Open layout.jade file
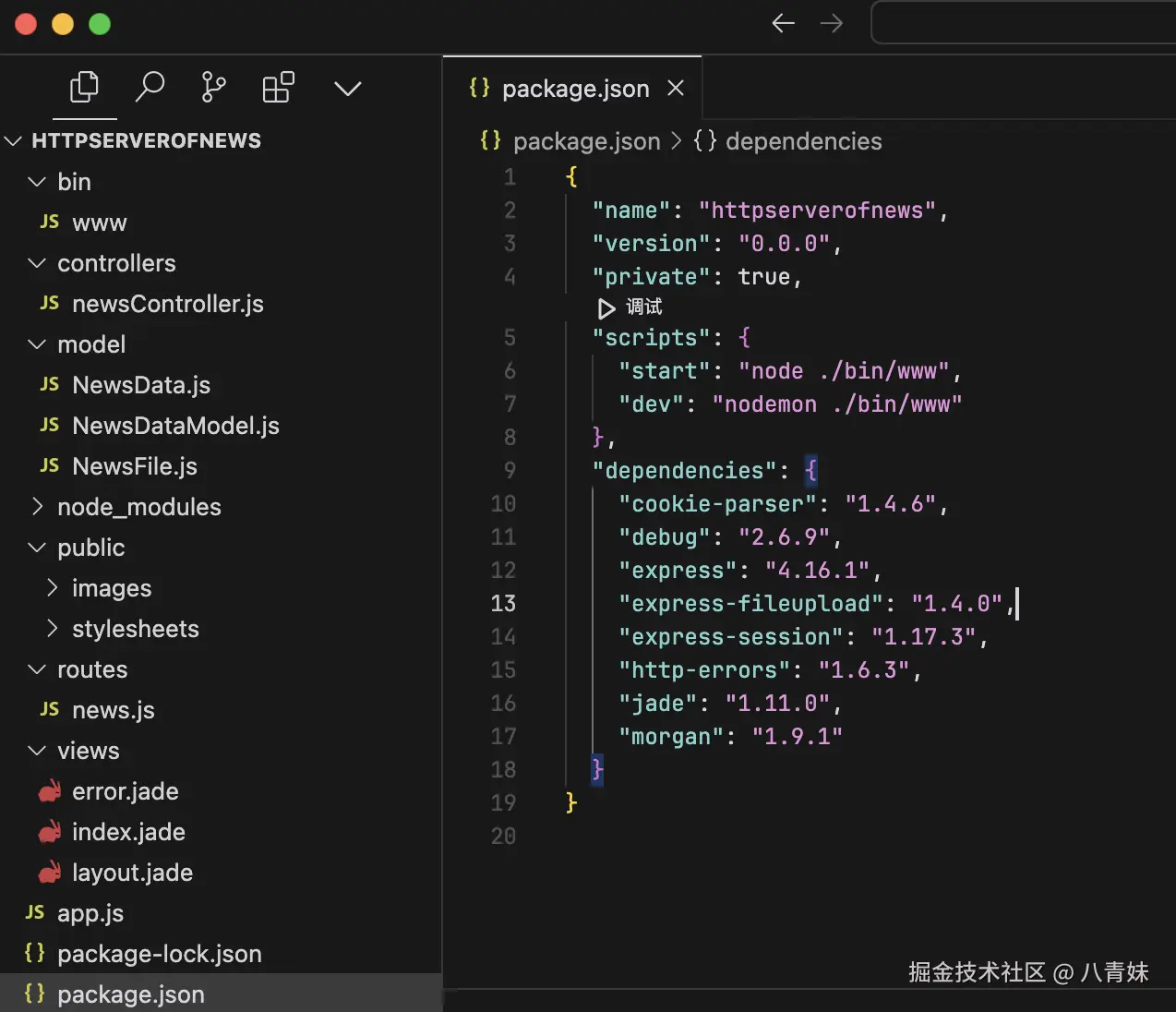 [x=132, y=873]
